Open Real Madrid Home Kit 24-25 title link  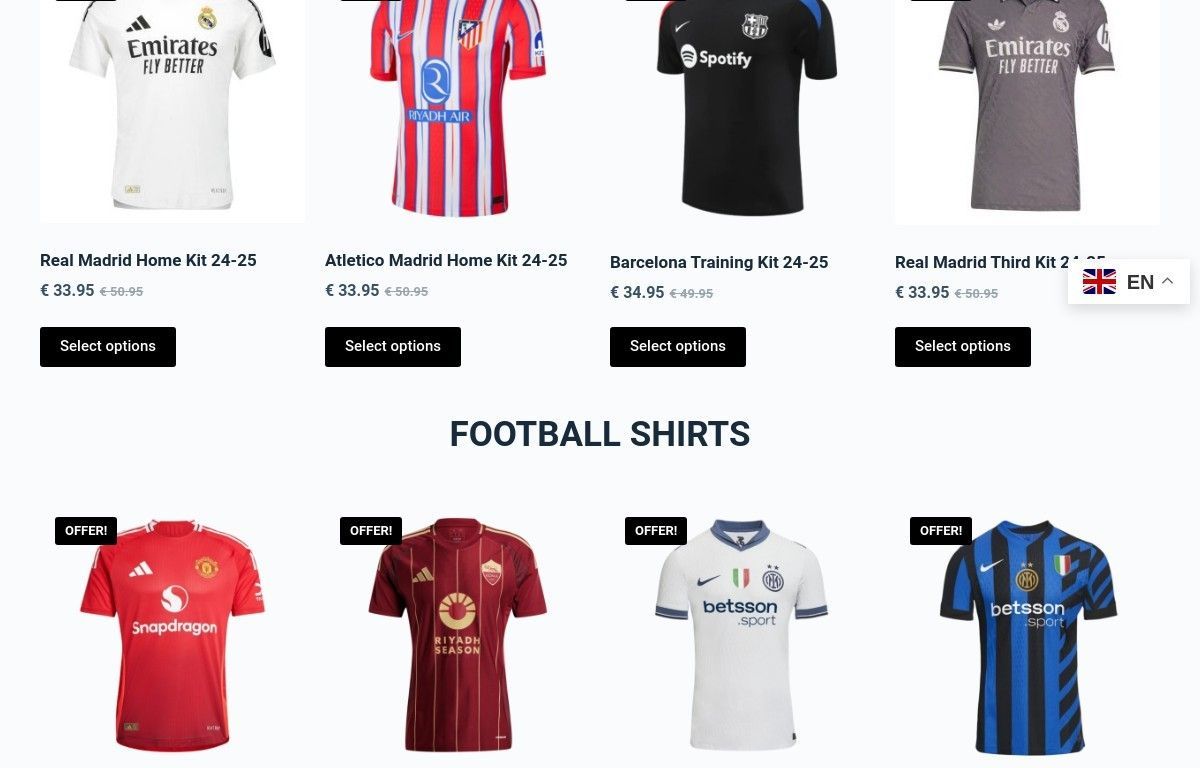pos(148,260)
